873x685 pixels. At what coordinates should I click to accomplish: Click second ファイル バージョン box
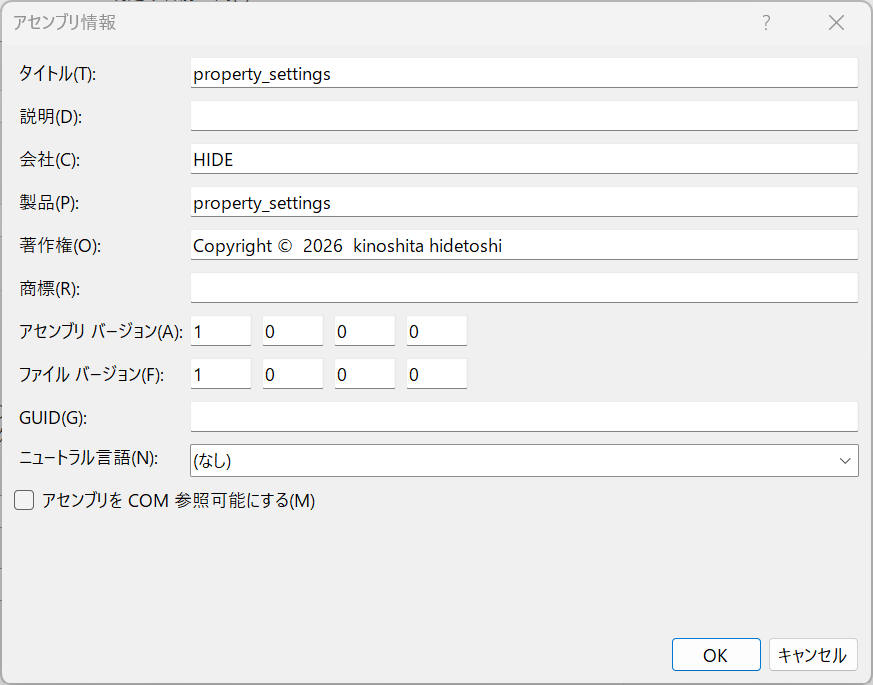click(x=293, y=374)
